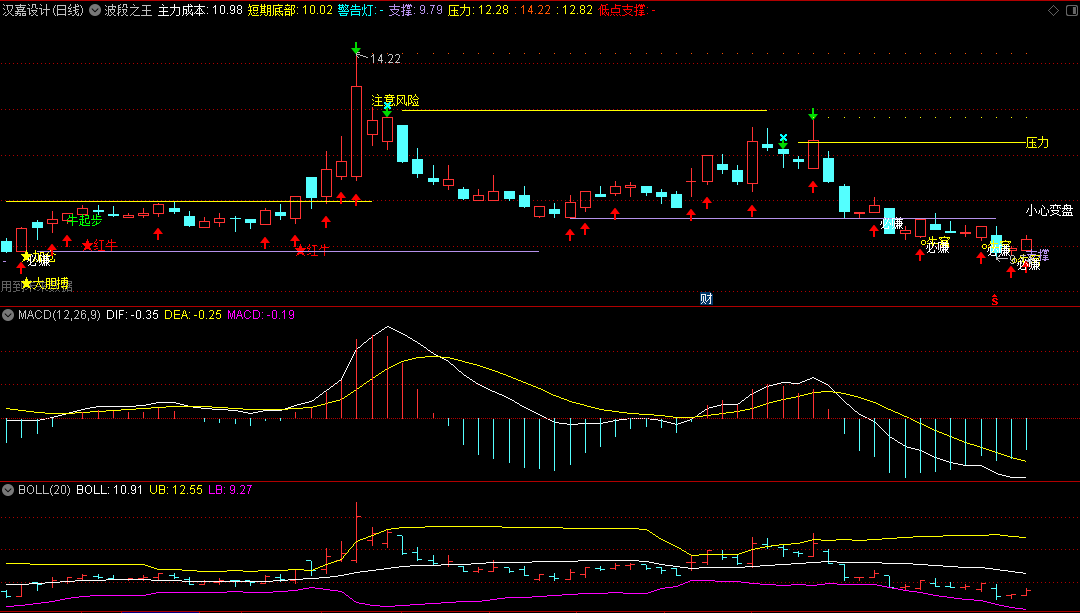Click the 短期底部: 10.02 value
The width and height of the screenshot is (1080, 613).
(290, 10)
